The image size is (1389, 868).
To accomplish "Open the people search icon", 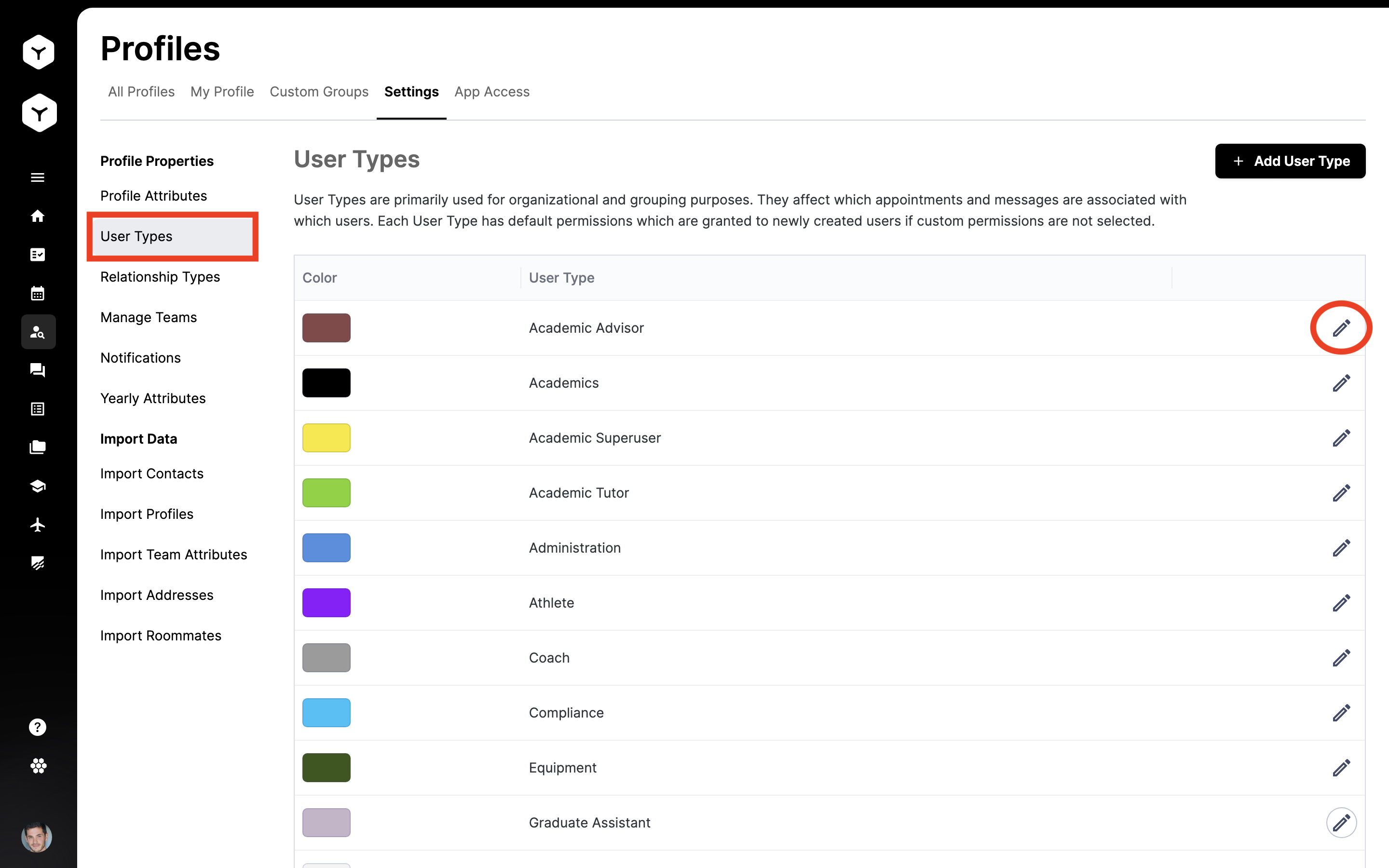I will (37, 332).
